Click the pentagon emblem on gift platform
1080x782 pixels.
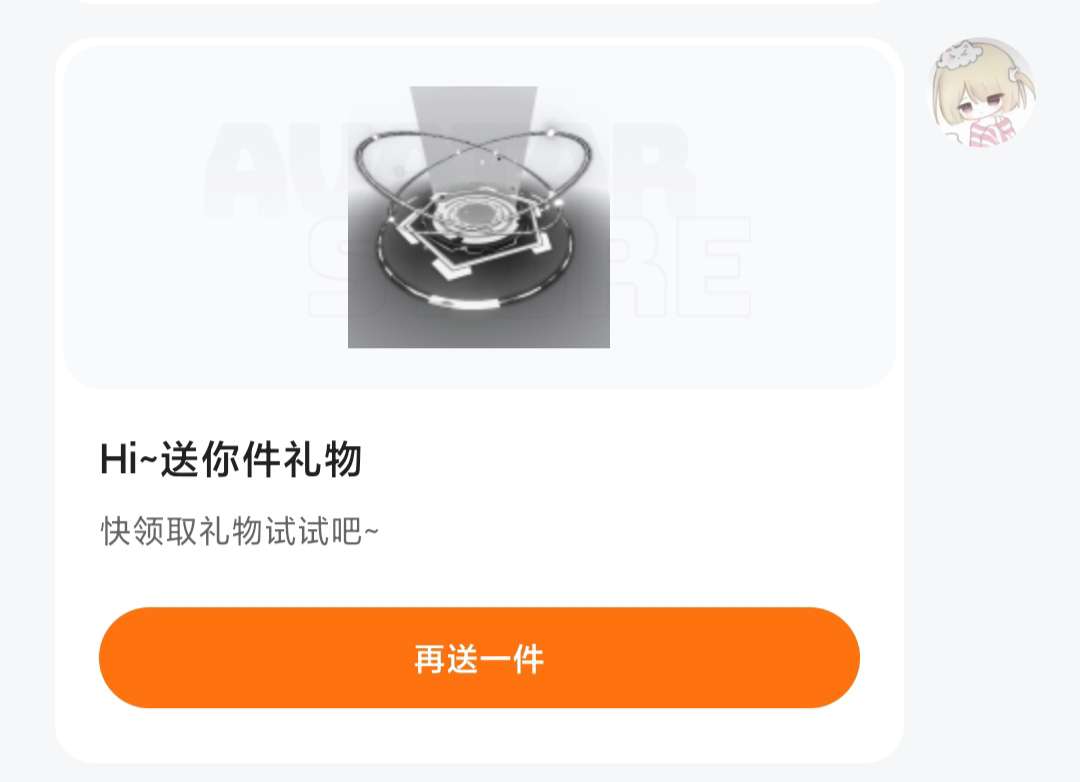[x=475, y=234]
